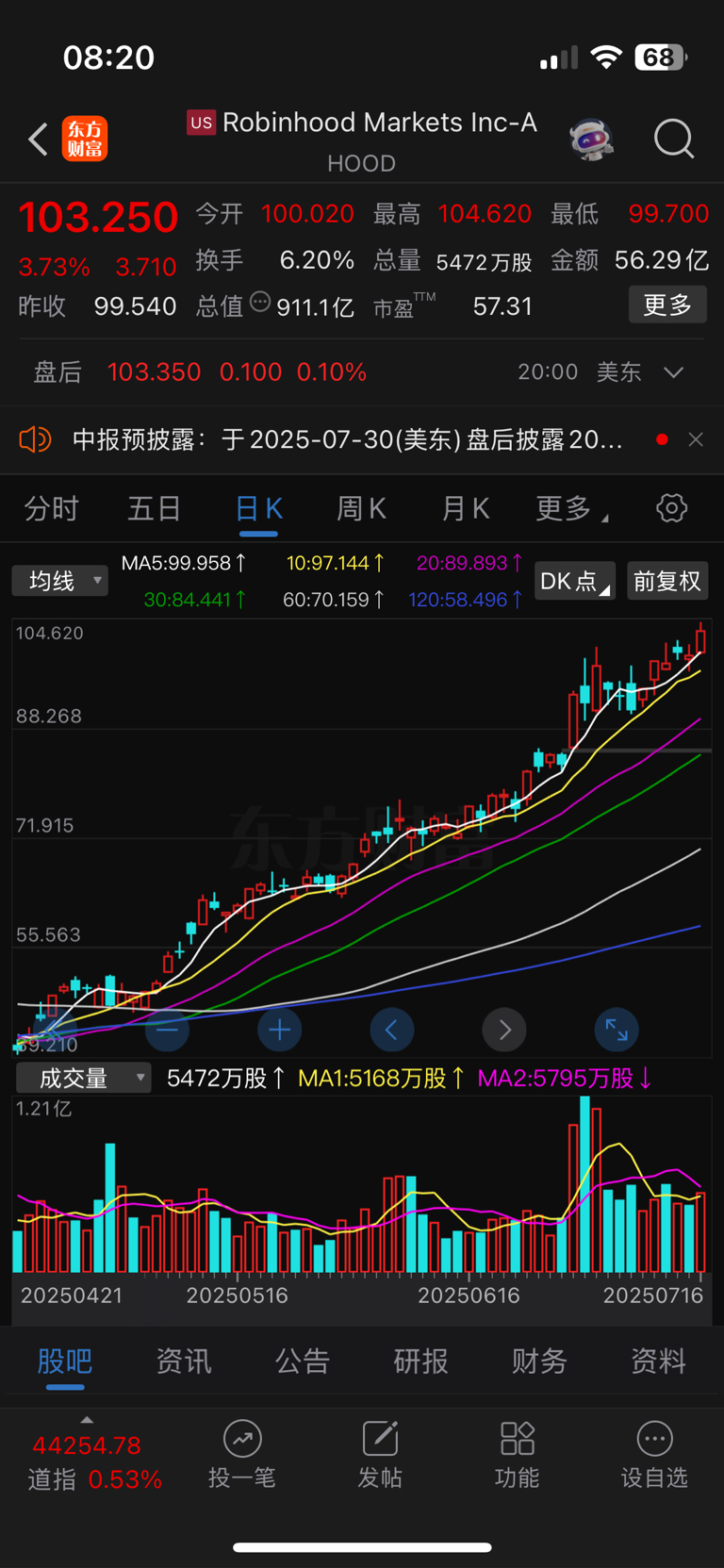Viewport: 724px width, 1568px height.
Task: Zoom in chart with plus button
Action: 279,1030
